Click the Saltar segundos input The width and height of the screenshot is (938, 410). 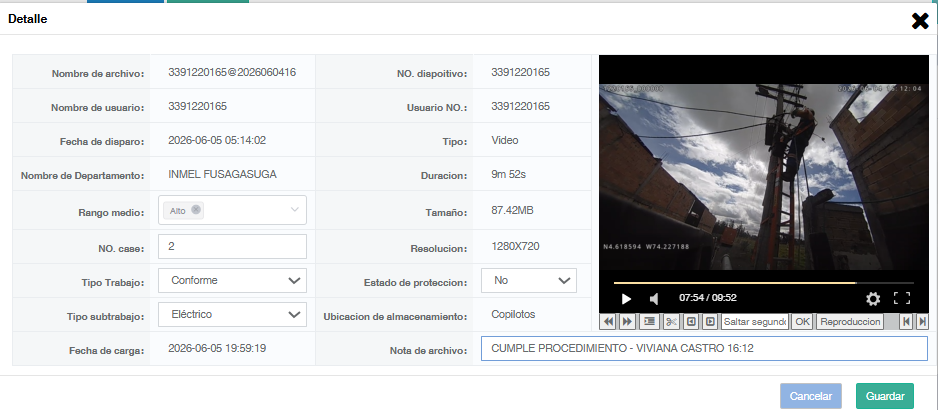(x=755, y=321)
